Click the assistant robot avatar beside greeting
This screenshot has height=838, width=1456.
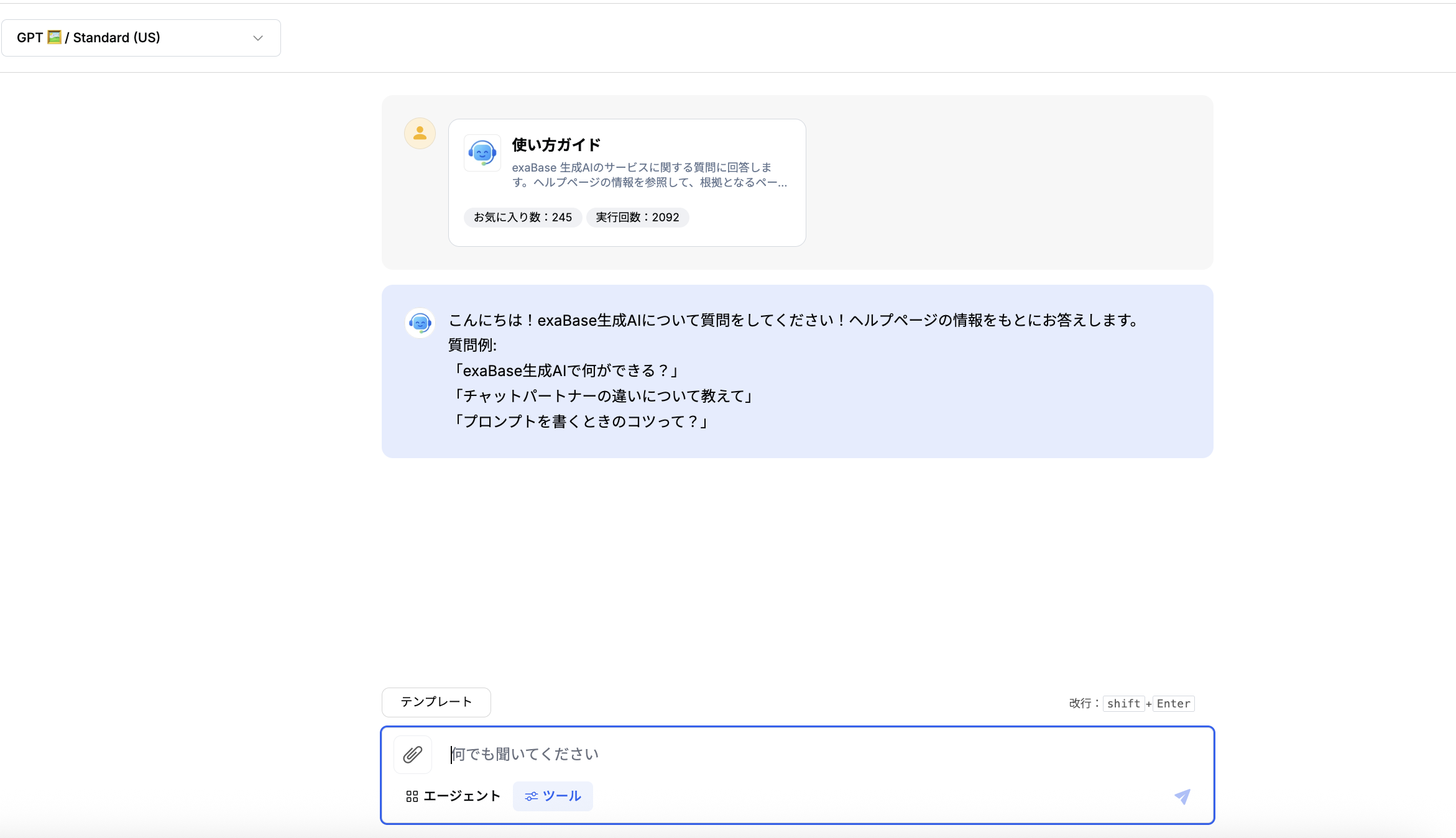[x=420, y=323]
